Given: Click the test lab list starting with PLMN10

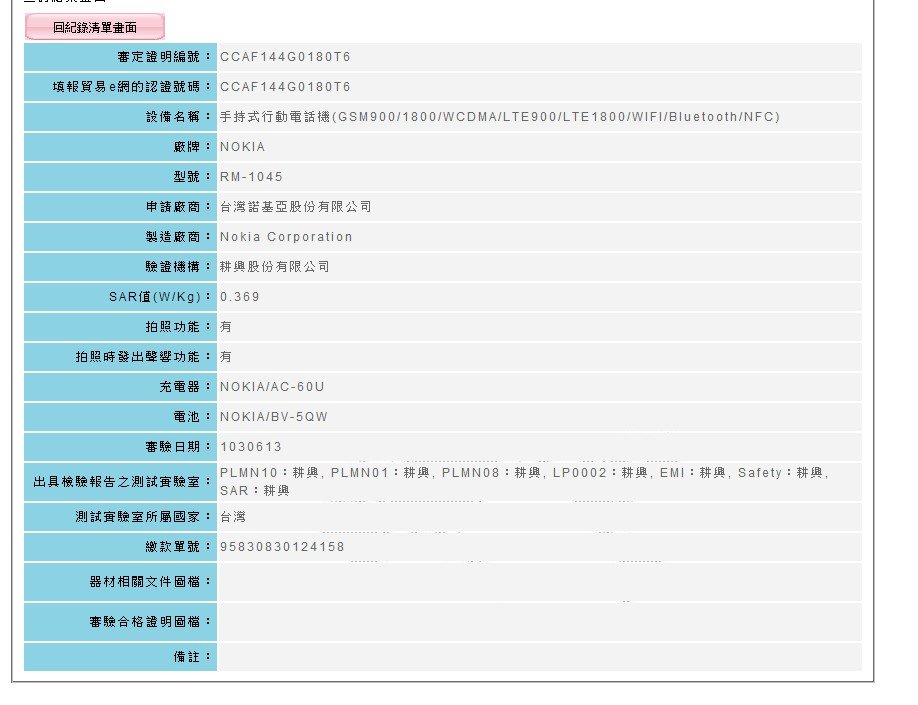Looking at the screenshot, I should coord(525,481).
